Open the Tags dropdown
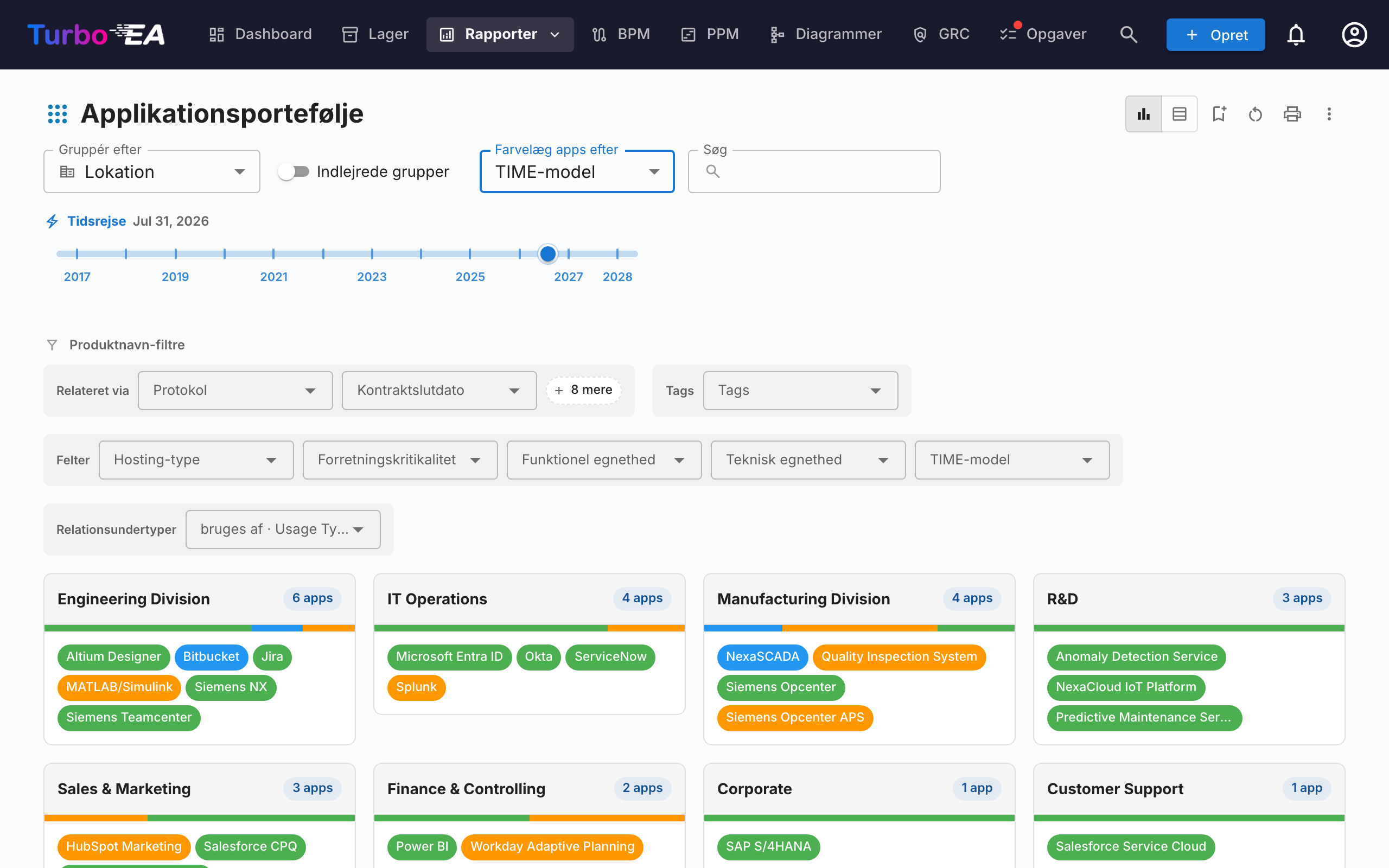 click(x=801, y=391)
